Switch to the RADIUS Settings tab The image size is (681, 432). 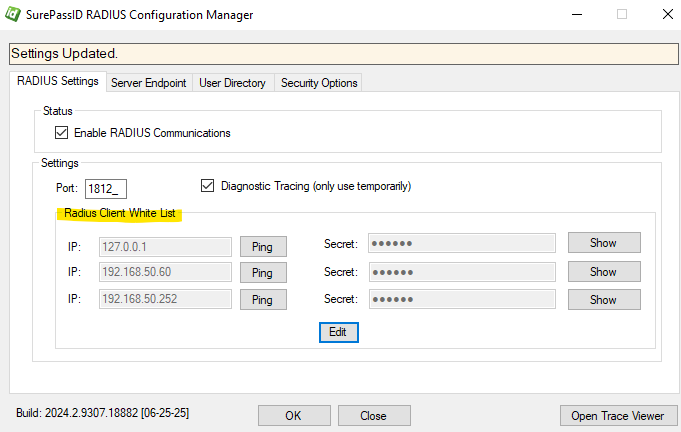(58, 81)
